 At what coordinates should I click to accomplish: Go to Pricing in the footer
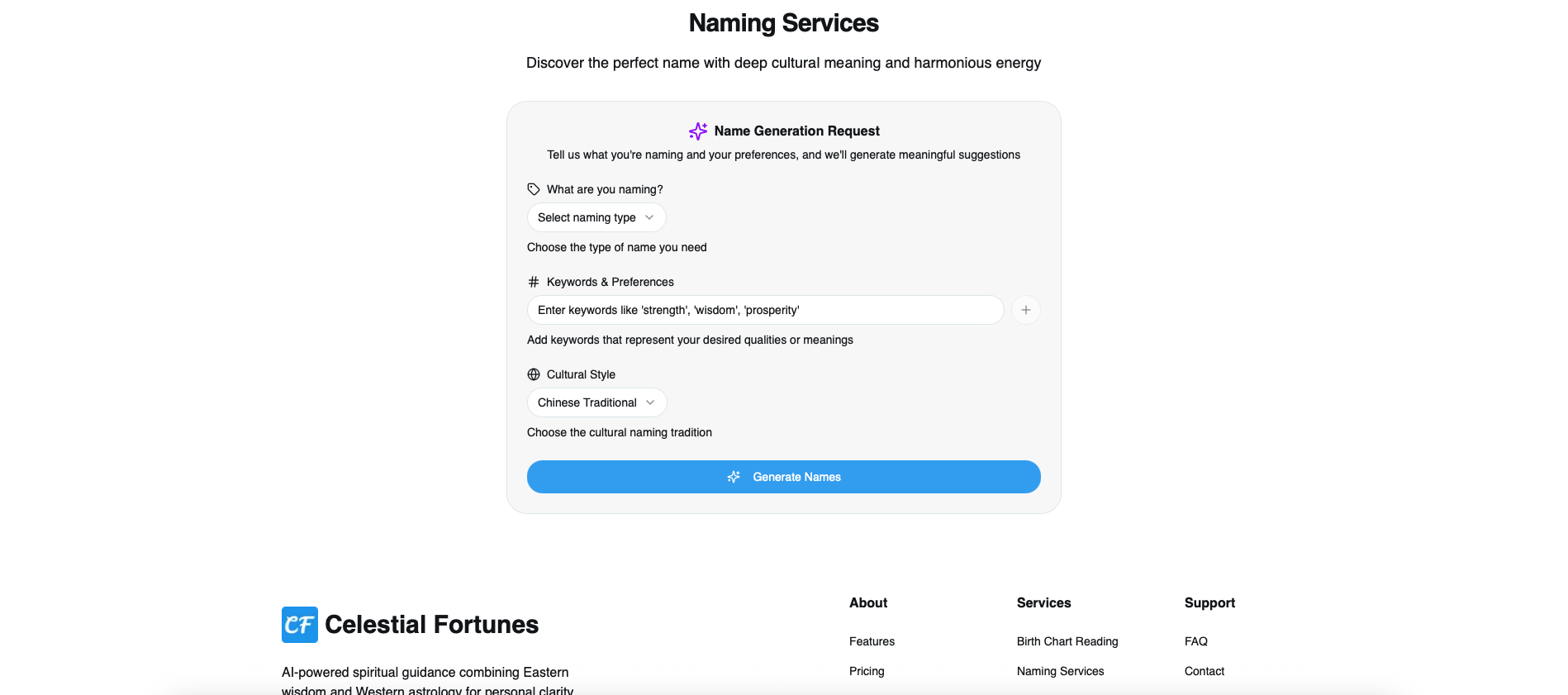pos(867,671)
